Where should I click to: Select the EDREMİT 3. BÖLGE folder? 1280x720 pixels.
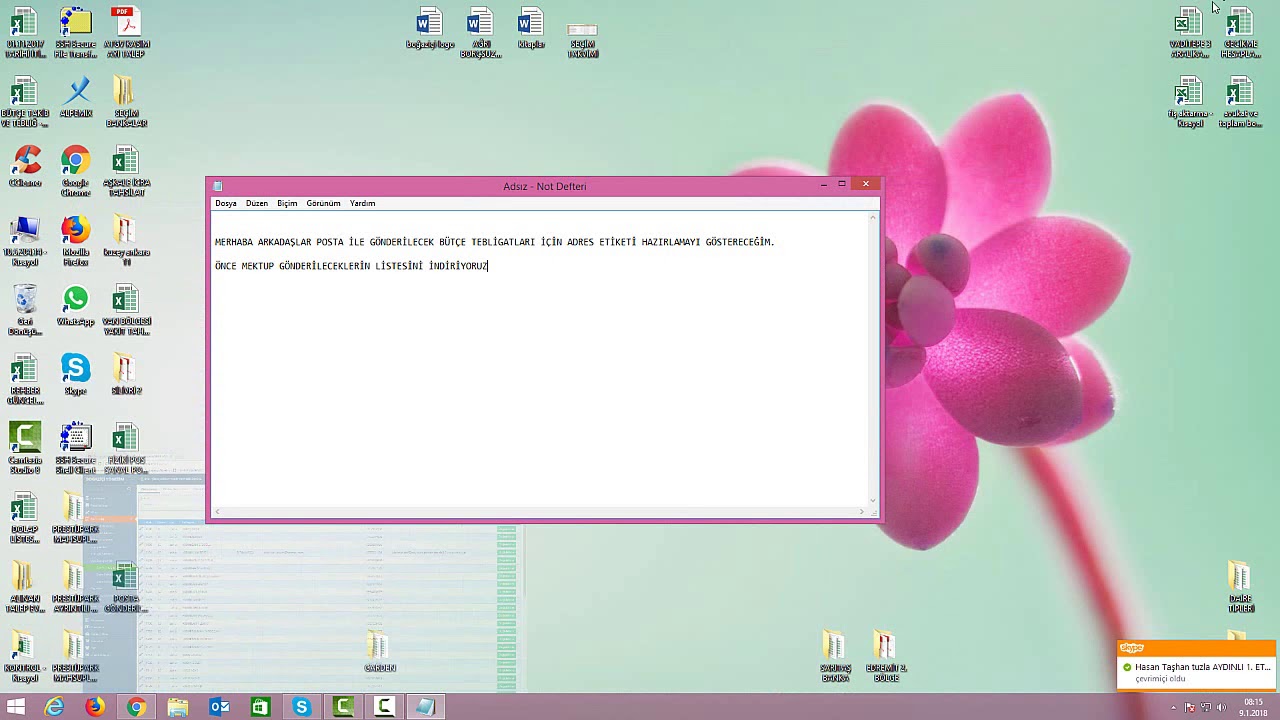point(886,656)
